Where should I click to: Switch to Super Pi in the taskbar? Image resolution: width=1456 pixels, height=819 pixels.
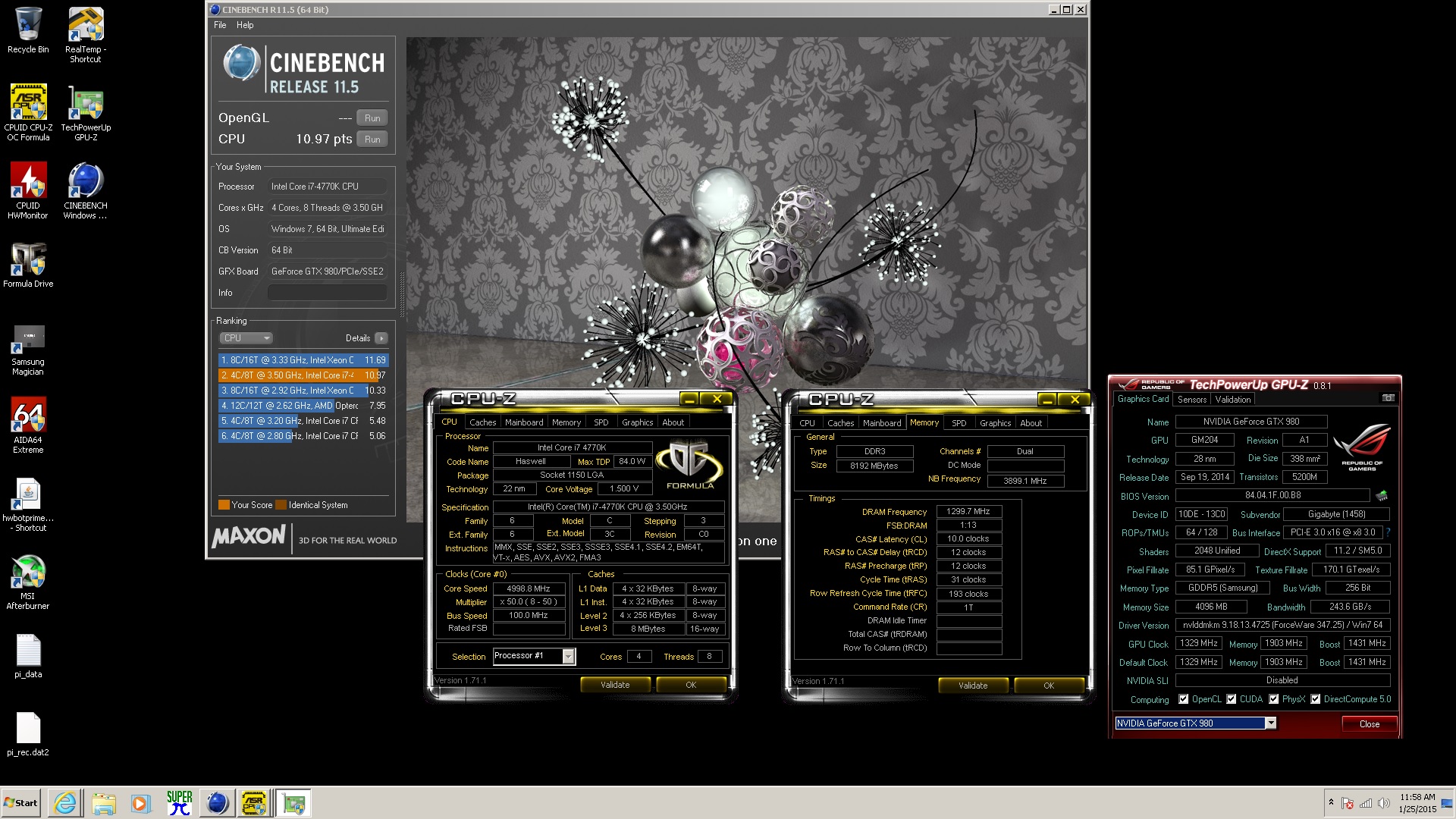click(179, 803)
